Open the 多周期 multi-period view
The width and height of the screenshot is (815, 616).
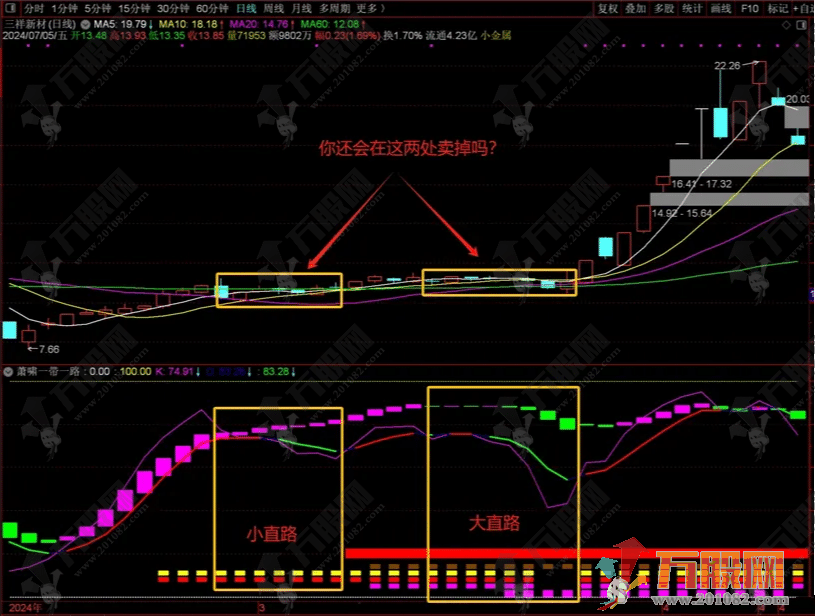coord(336,8)
